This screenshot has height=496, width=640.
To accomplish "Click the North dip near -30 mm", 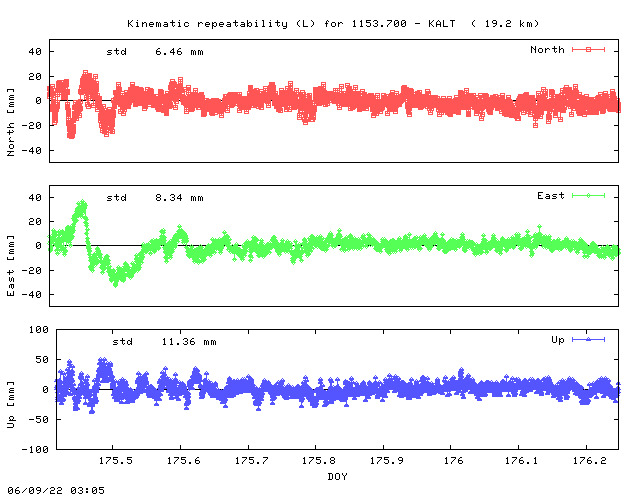I will (x=71, y=134).
